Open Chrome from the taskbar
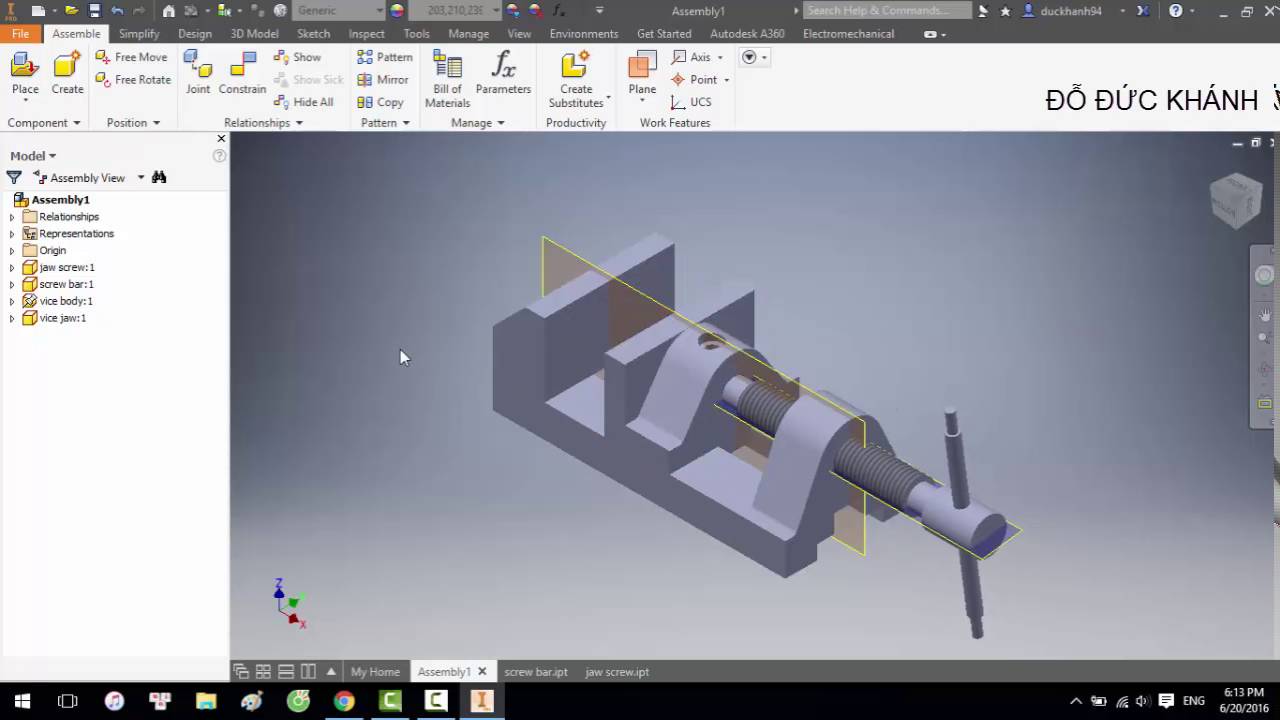1280x720 pixels. [x=344, y=701]
